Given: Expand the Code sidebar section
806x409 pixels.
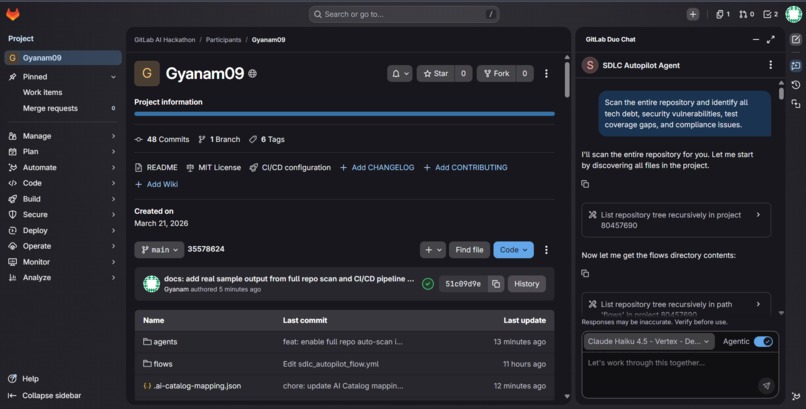Looking at the screenshot, I should 63,183.
